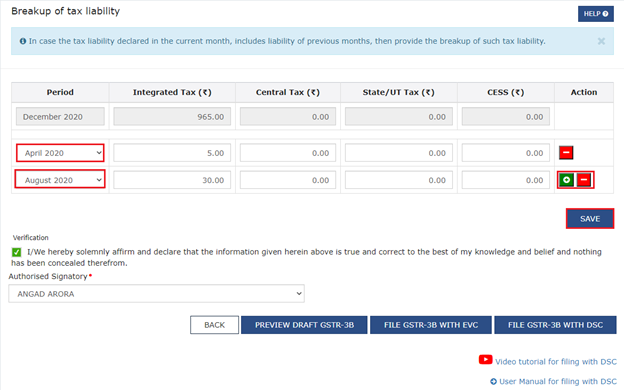Edit August 2020 CESS field
The image size is (624, 390).
506,180
